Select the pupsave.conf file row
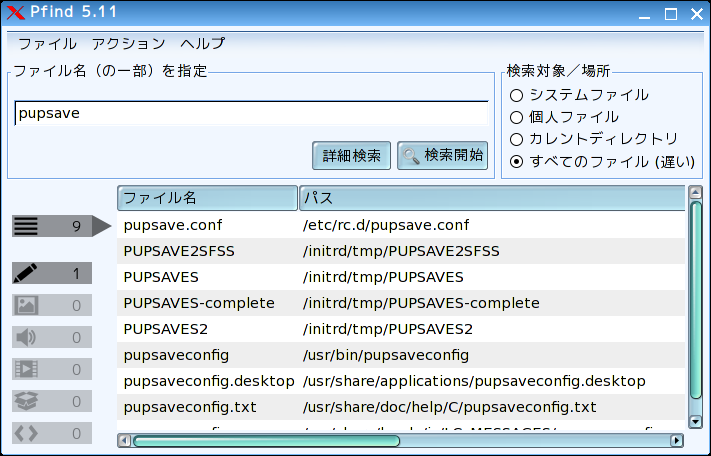 click(401, 225)
